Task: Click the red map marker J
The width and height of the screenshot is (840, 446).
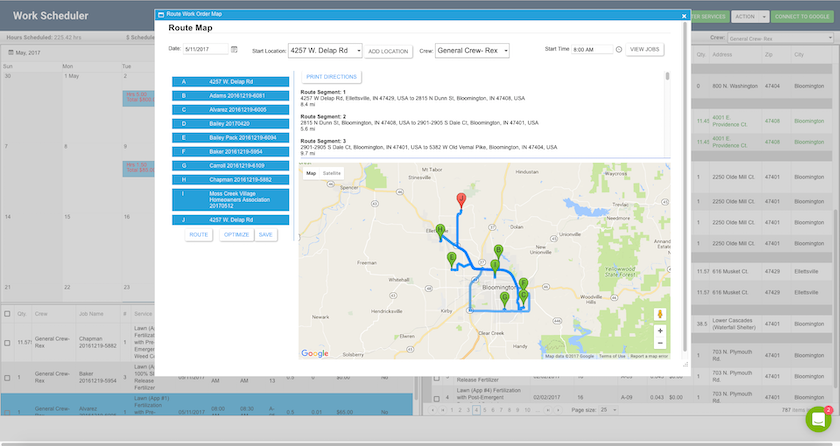Action: (x=460, y=199)
